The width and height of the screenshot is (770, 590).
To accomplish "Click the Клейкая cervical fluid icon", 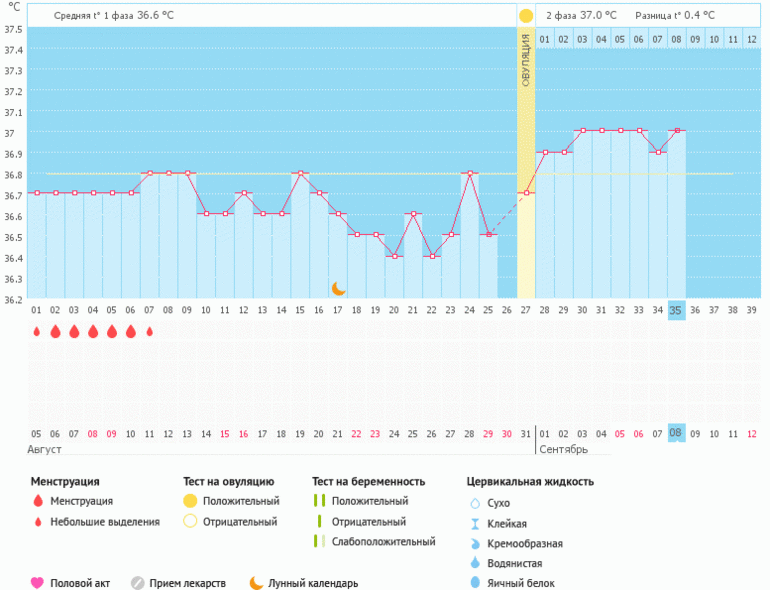I will [x=475, y=524].
